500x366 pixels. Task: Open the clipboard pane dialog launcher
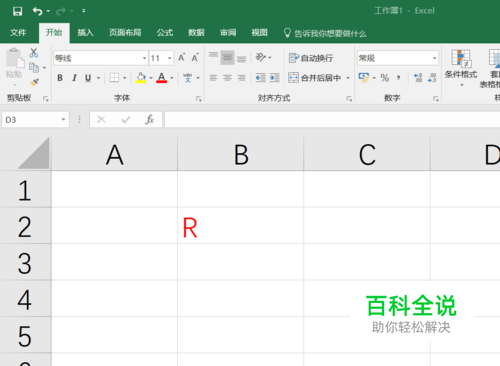(46, 99)
